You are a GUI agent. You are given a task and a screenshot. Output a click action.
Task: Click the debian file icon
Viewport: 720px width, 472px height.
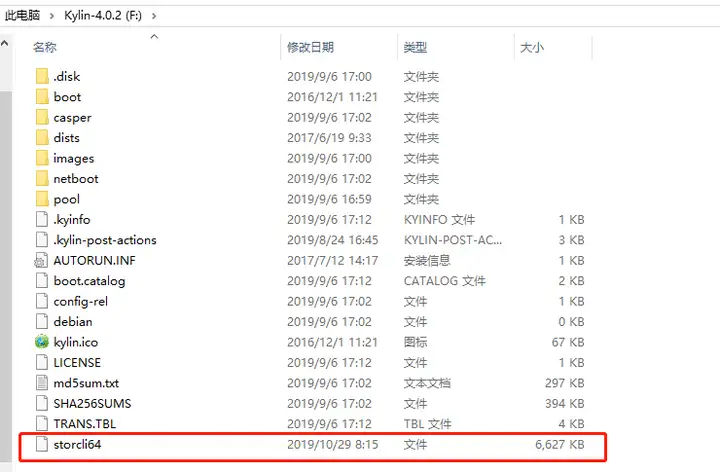(42, 322)
